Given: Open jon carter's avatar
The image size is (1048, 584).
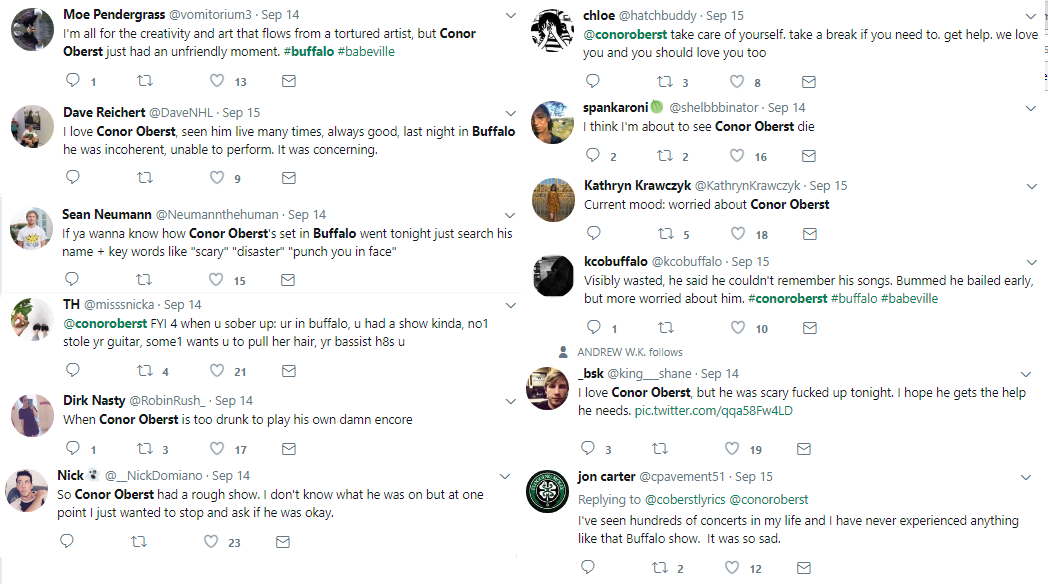Looking at the screenshot, I should click(549, 491).
